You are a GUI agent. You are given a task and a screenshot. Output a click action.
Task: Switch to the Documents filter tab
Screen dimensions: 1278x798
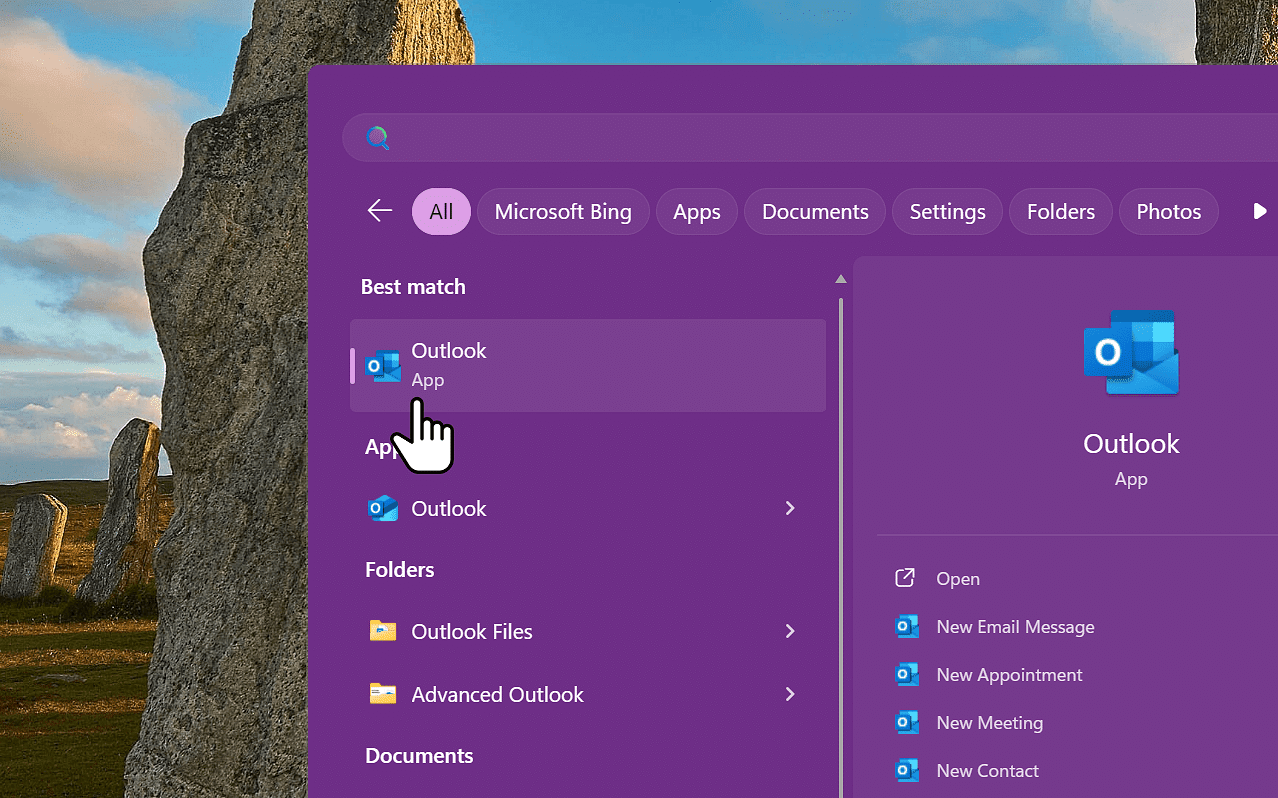(x=814, y=212)
